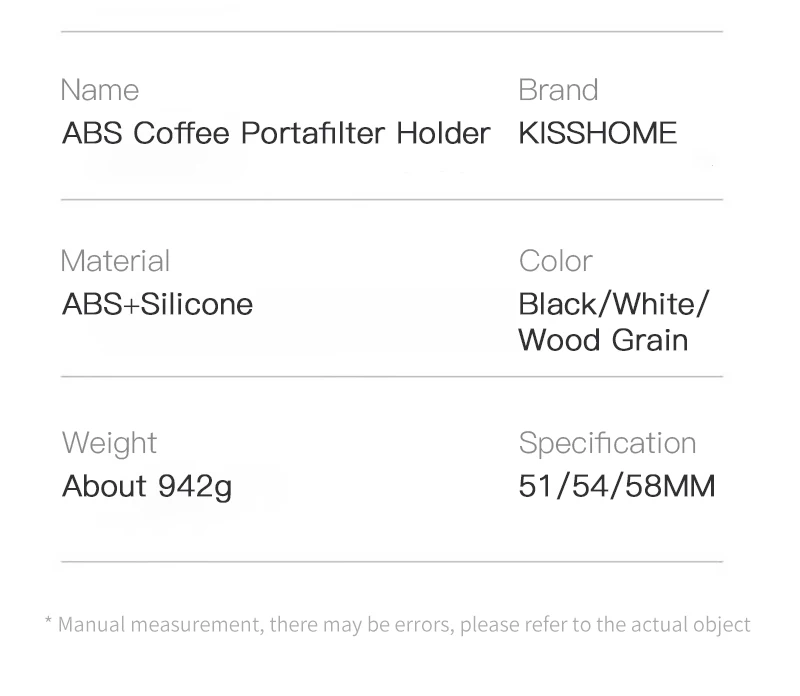800x696 pixels.
Task: Click 'Manual measurement' in the footnote
Action: coord(160,625)
